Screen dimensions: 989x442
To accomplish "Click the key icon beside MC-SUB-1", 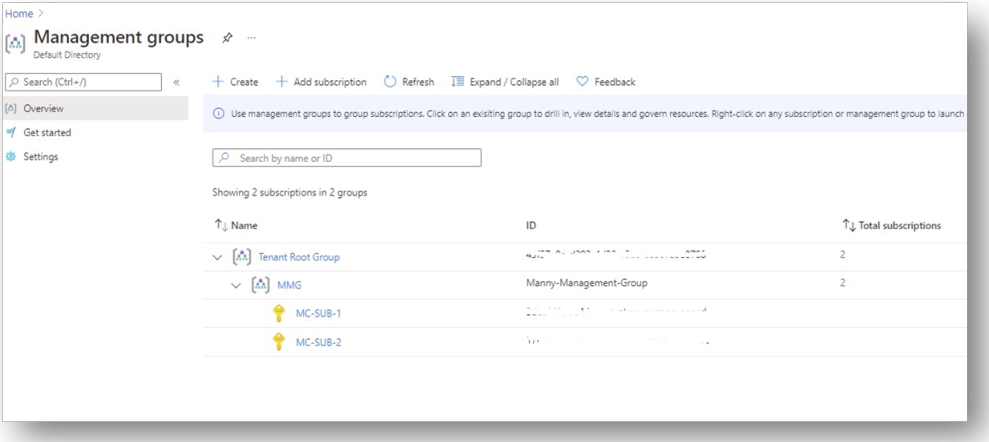I will (279, 313).
